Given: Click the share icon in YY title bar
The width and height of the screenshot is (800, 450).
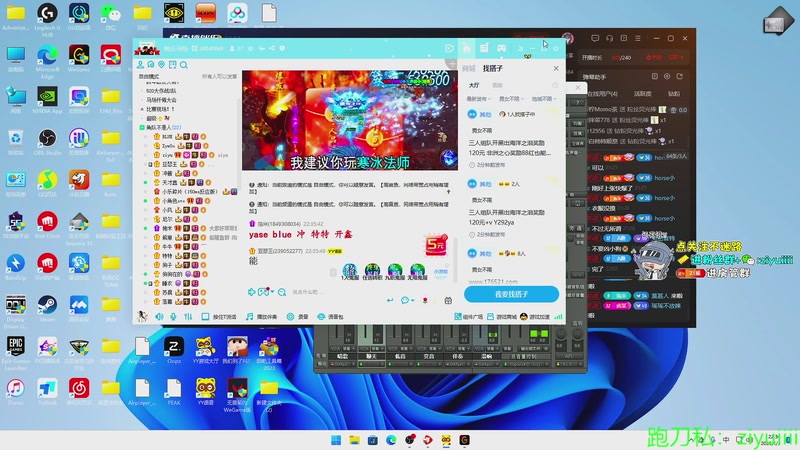Looking at the screenshot, I should coord(272,48).
